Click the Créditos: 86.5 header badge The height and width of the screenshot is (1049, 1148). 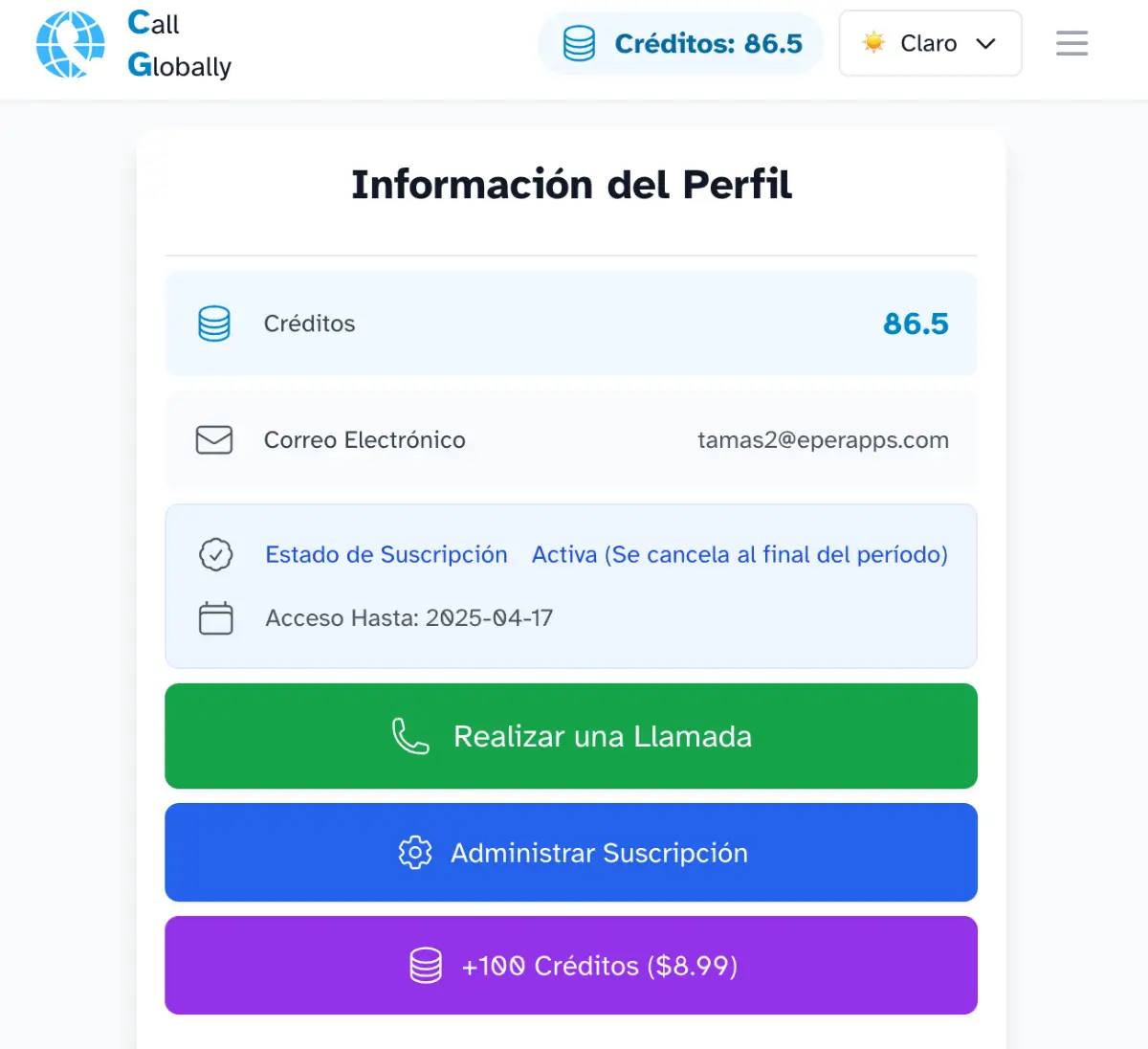[681, 44]
